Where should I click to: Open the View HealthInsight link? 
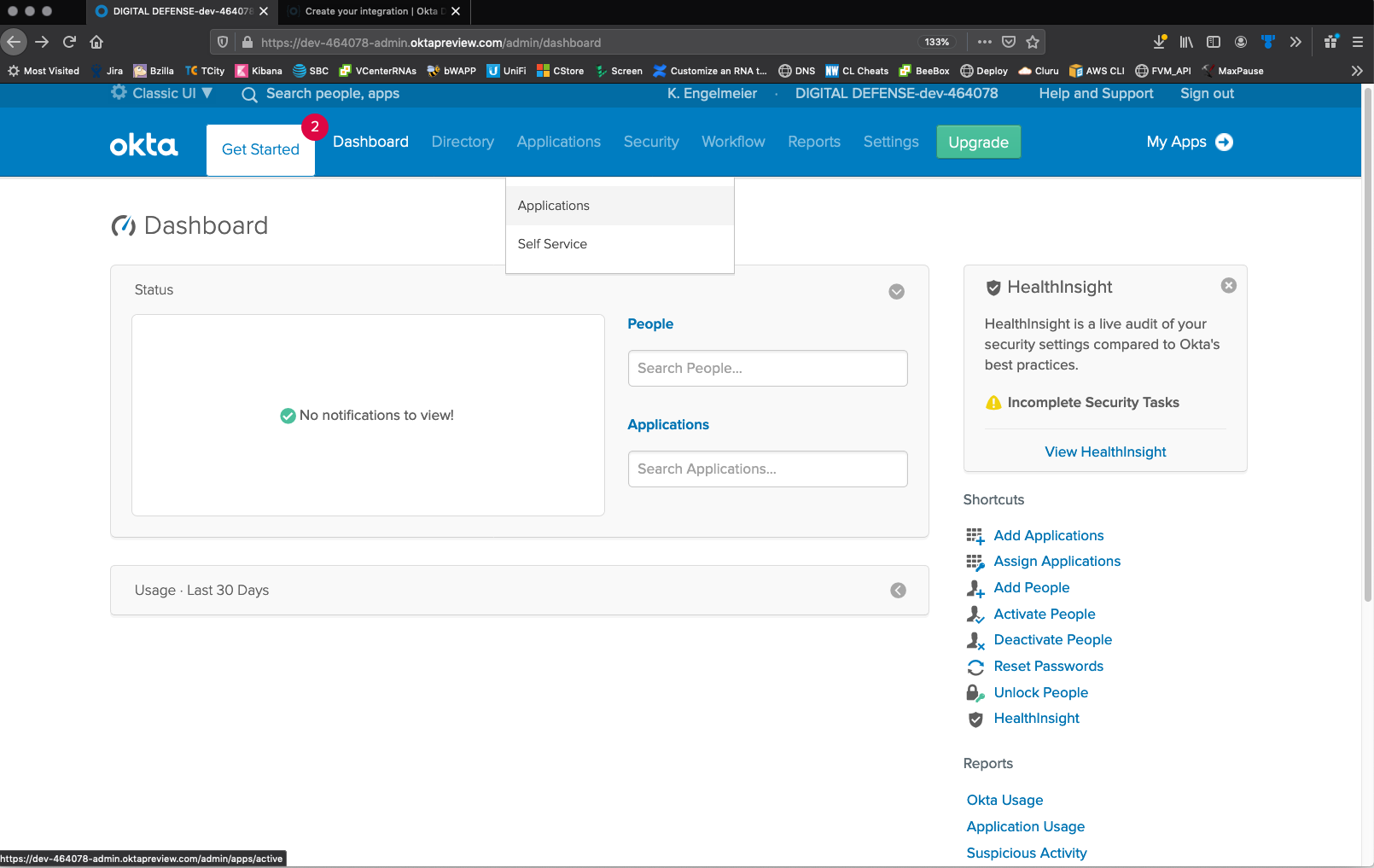pos(1105,452)
